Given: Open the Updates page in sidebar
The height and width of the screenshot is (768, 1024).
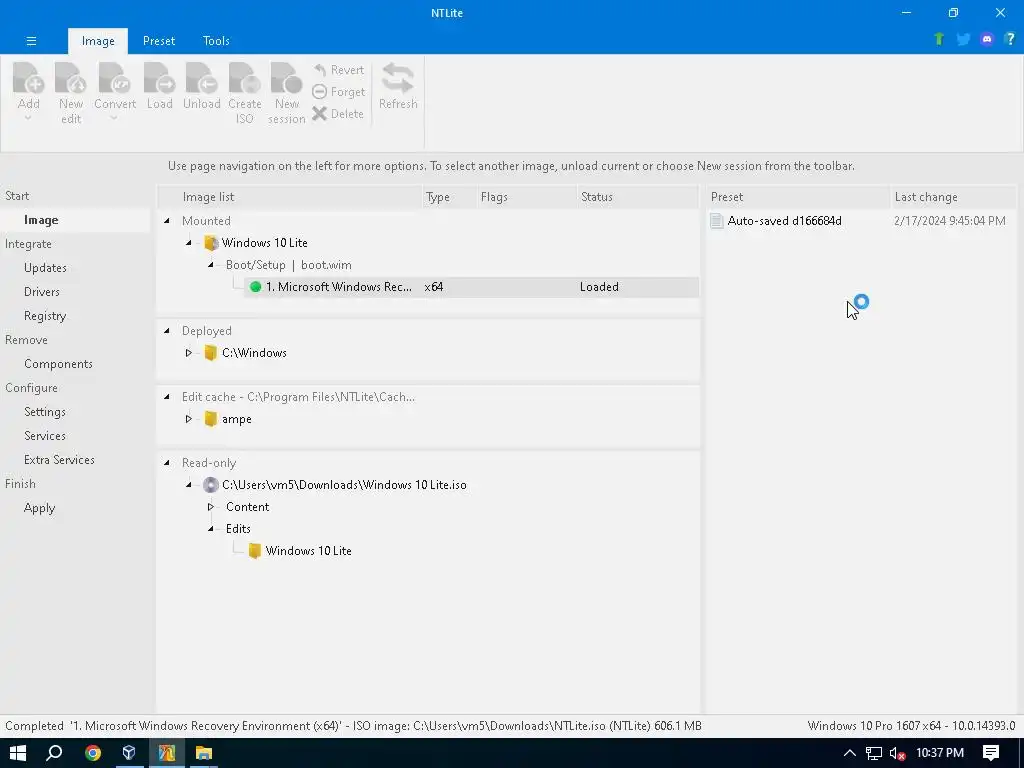Looking at the screenshot, I should 45,268.
